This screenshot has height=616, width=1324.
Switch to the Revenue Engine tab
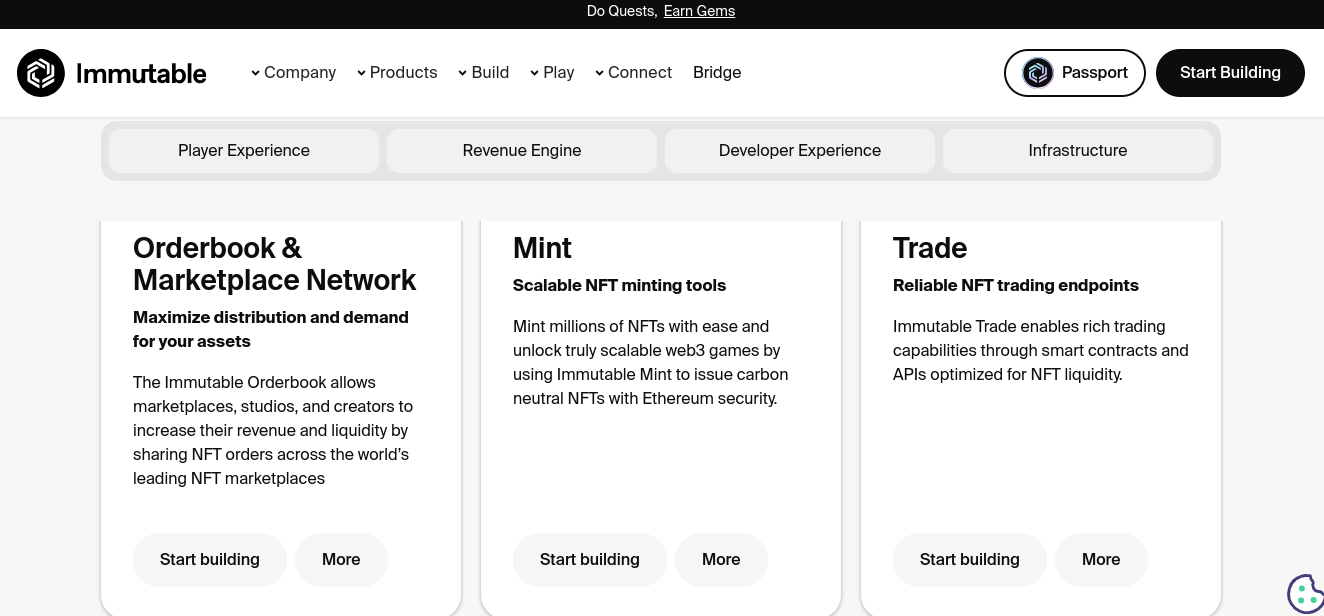(x=522, y=151)
